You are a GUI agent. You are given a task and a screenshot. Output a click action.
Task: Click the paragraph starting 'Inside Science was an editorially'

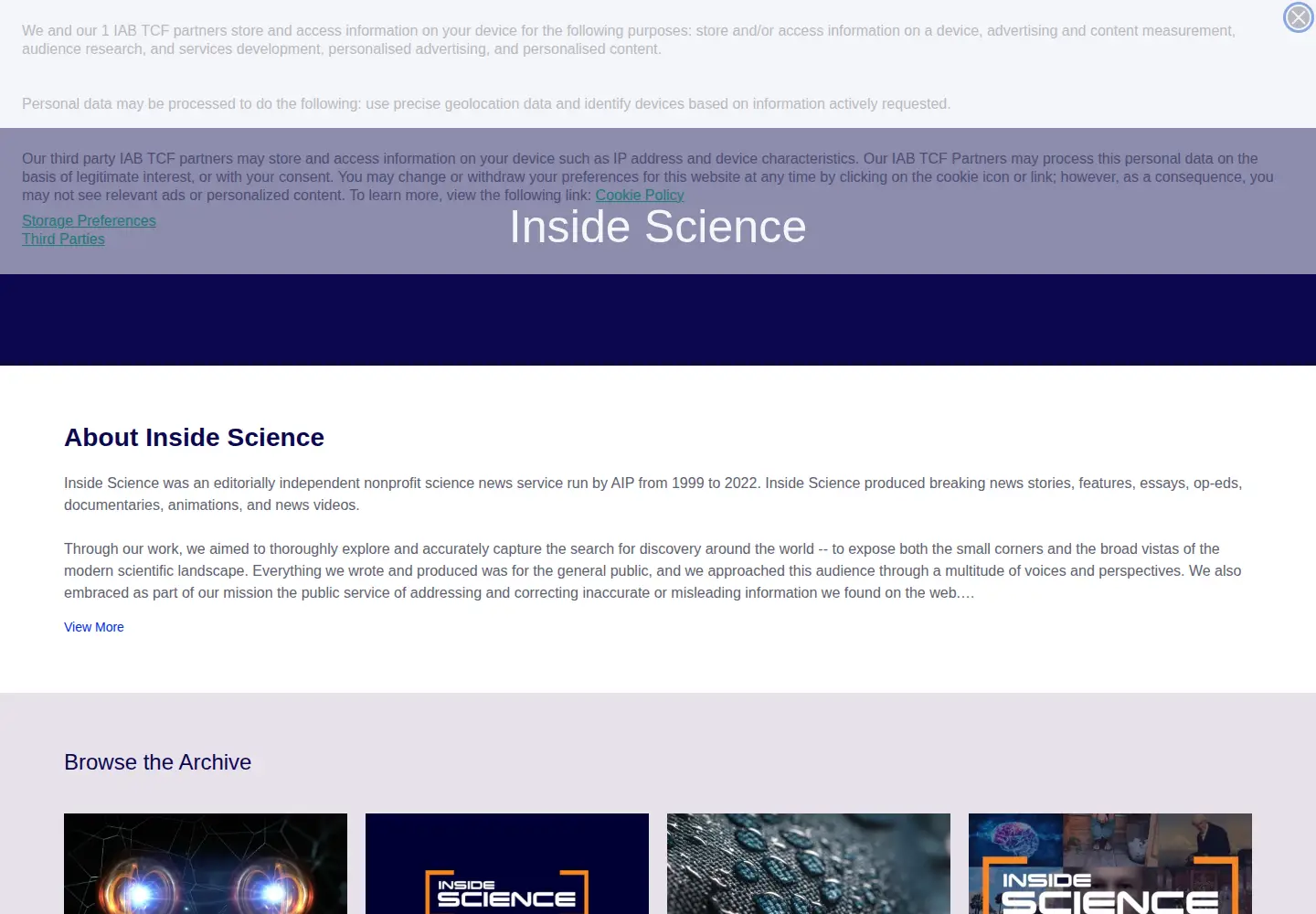coord(653,494)
